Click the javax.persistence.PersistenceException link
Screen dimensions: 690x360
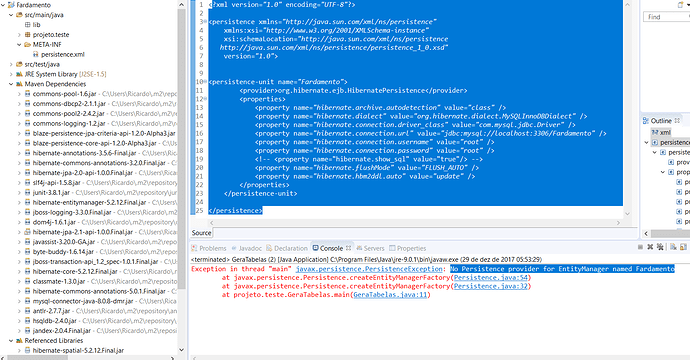[x=369, y=269]
